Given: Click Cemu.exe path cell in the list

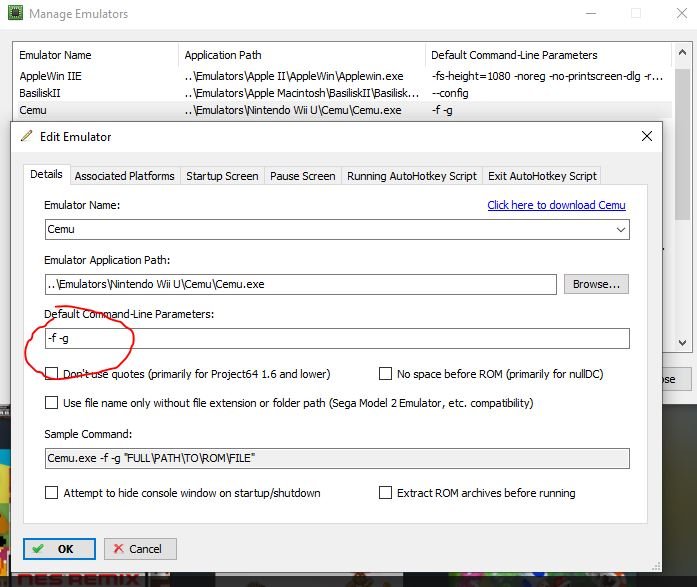Looking at the screenshot, I should tap(293, 110).
